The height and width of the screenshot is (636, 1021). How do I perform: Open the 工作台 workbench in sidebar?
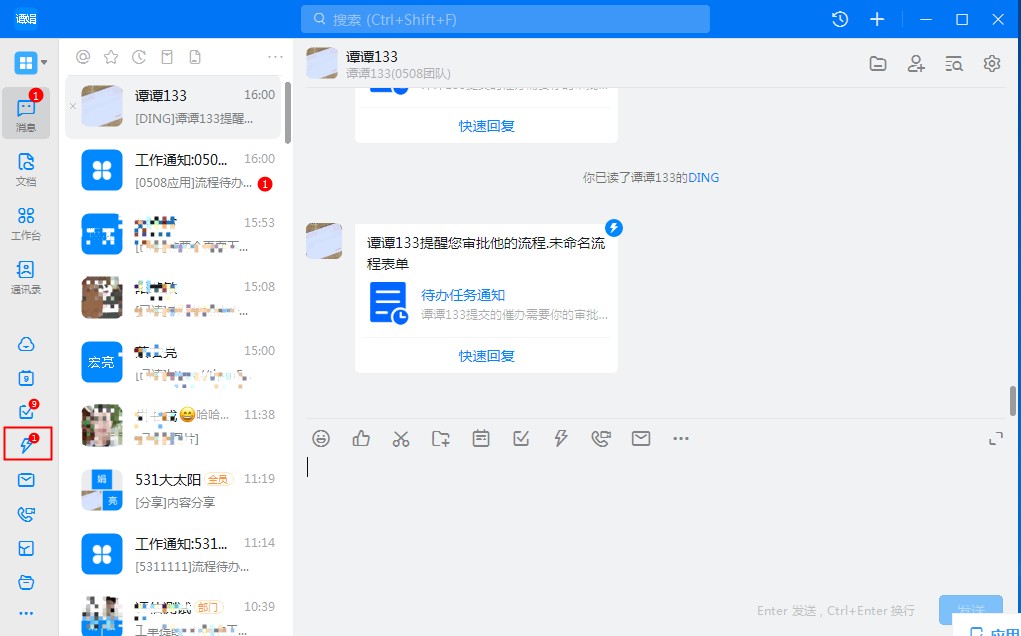point(26,222)
